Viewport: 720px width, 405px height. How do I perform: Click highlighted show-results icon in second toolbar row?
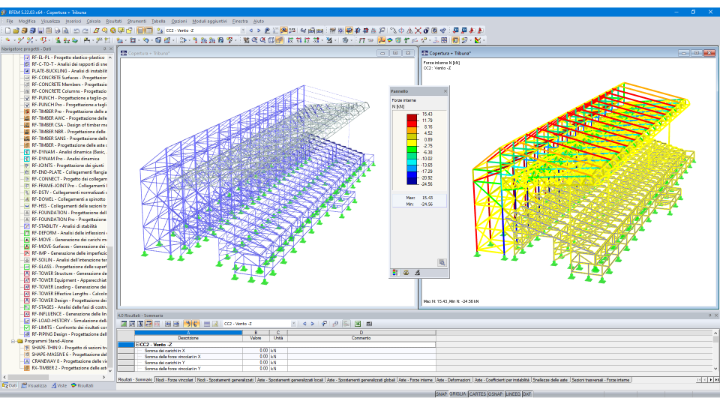pos(382,40)
